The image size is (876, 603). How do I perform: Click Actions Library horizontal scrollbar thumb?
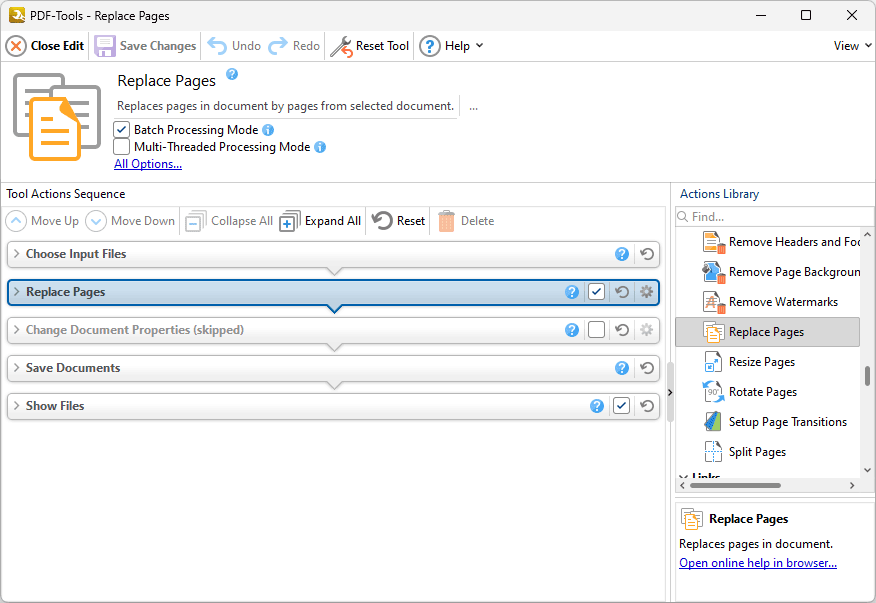coord(735,486)
